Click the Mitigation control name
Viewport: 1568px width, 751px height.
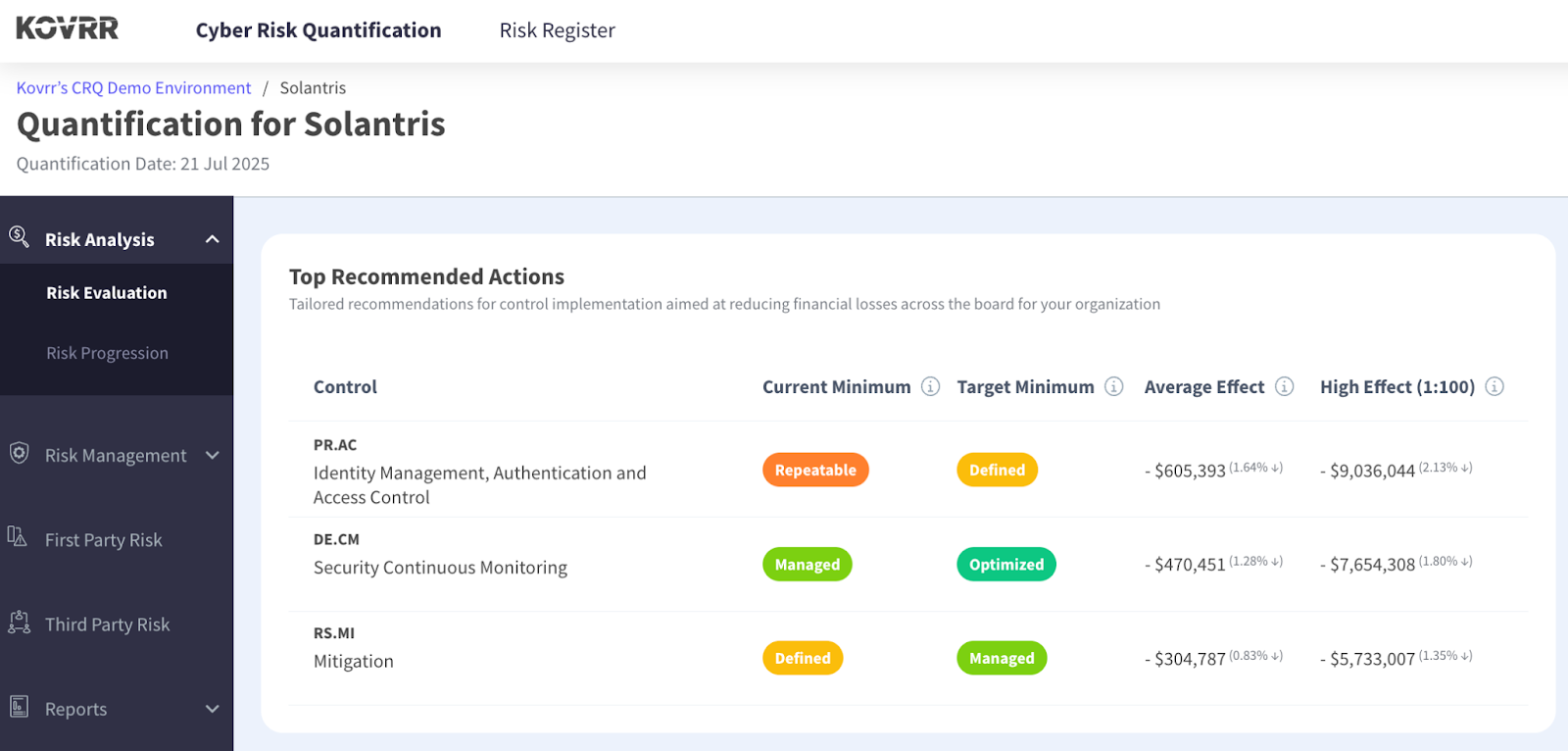click(353, 662)
